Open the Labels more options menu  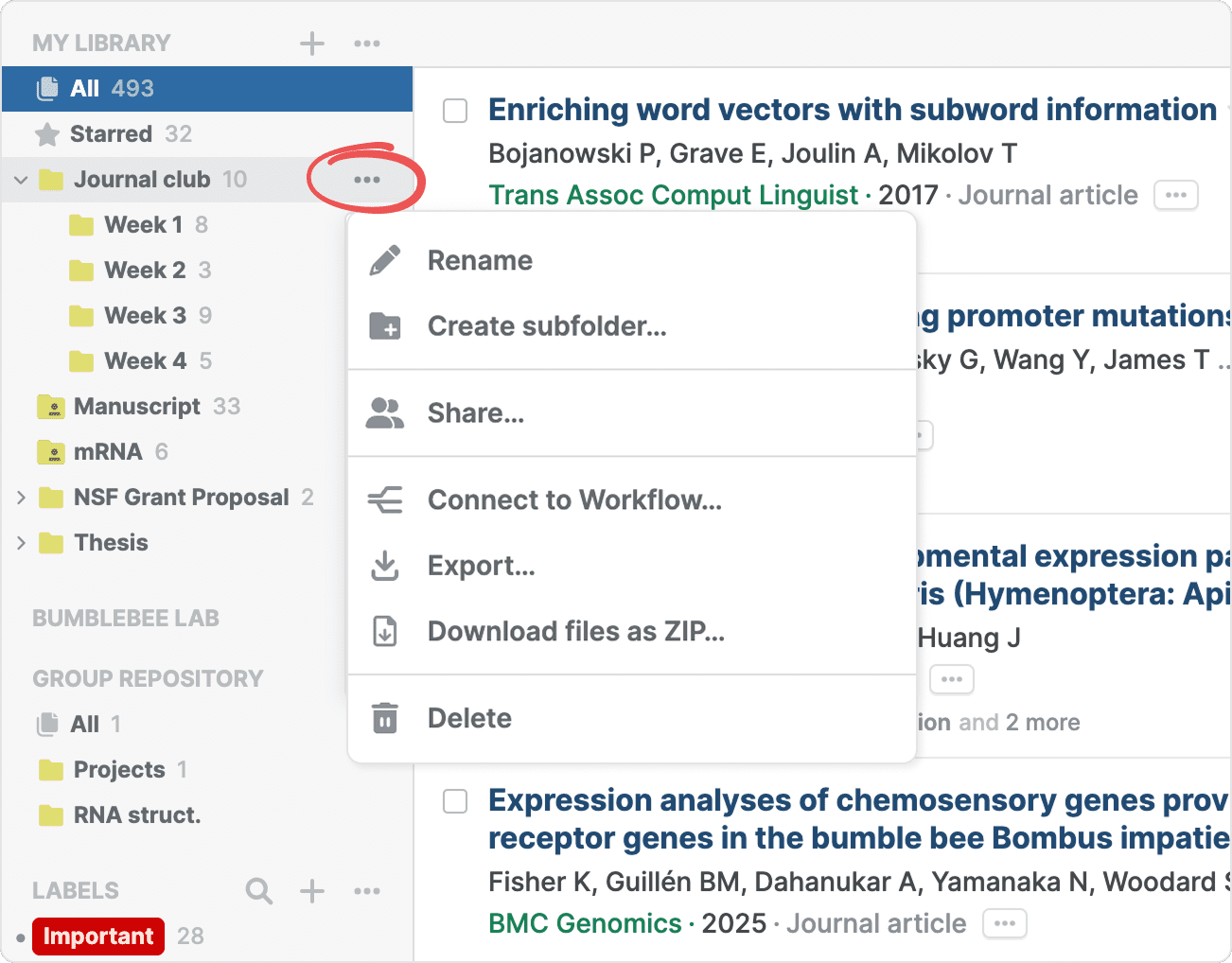(367, 890)
